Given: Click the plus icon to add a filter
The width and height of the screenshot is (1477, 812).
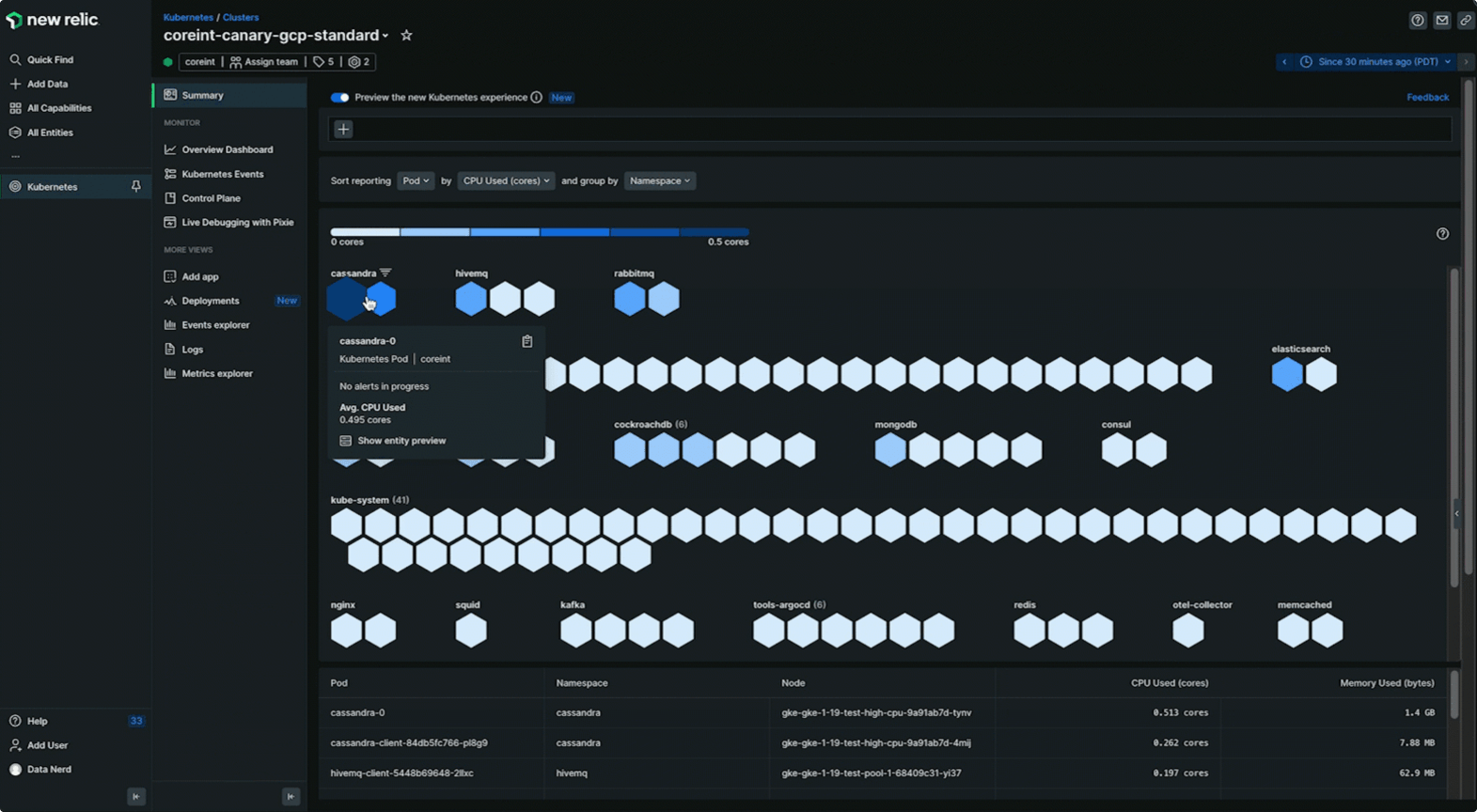Looking at the screenshot, I should point(343,130).
